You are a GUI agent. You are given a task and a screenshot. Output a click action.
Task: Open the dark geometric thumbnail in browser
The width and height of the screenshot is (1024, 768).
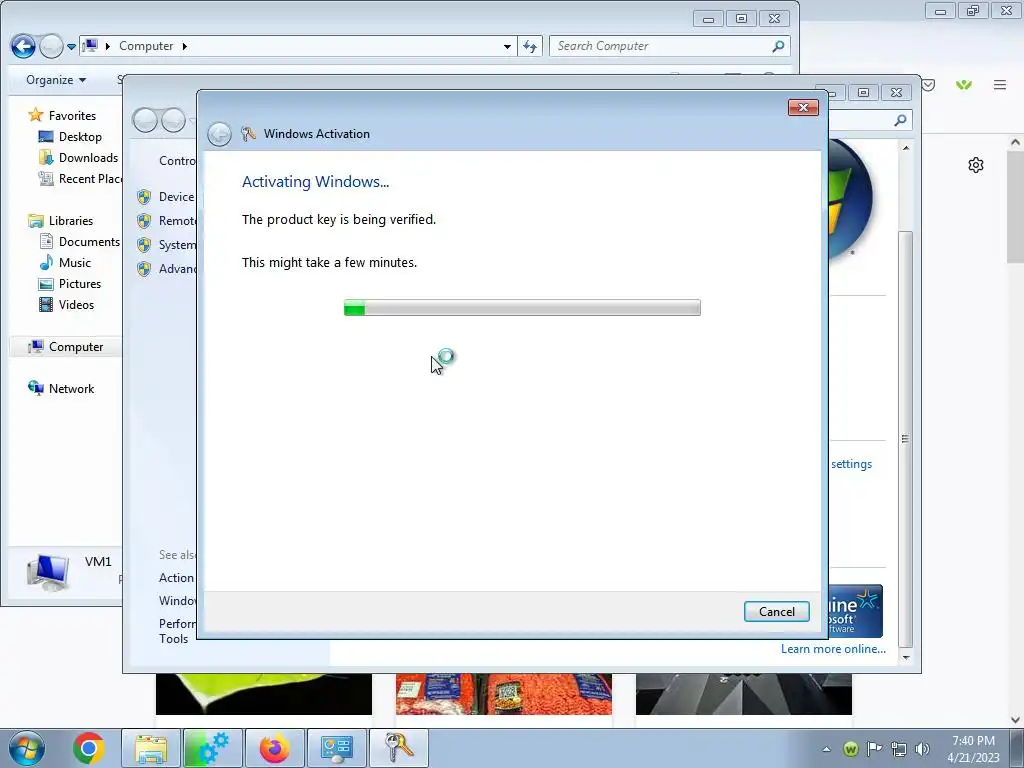coord(744,694)
